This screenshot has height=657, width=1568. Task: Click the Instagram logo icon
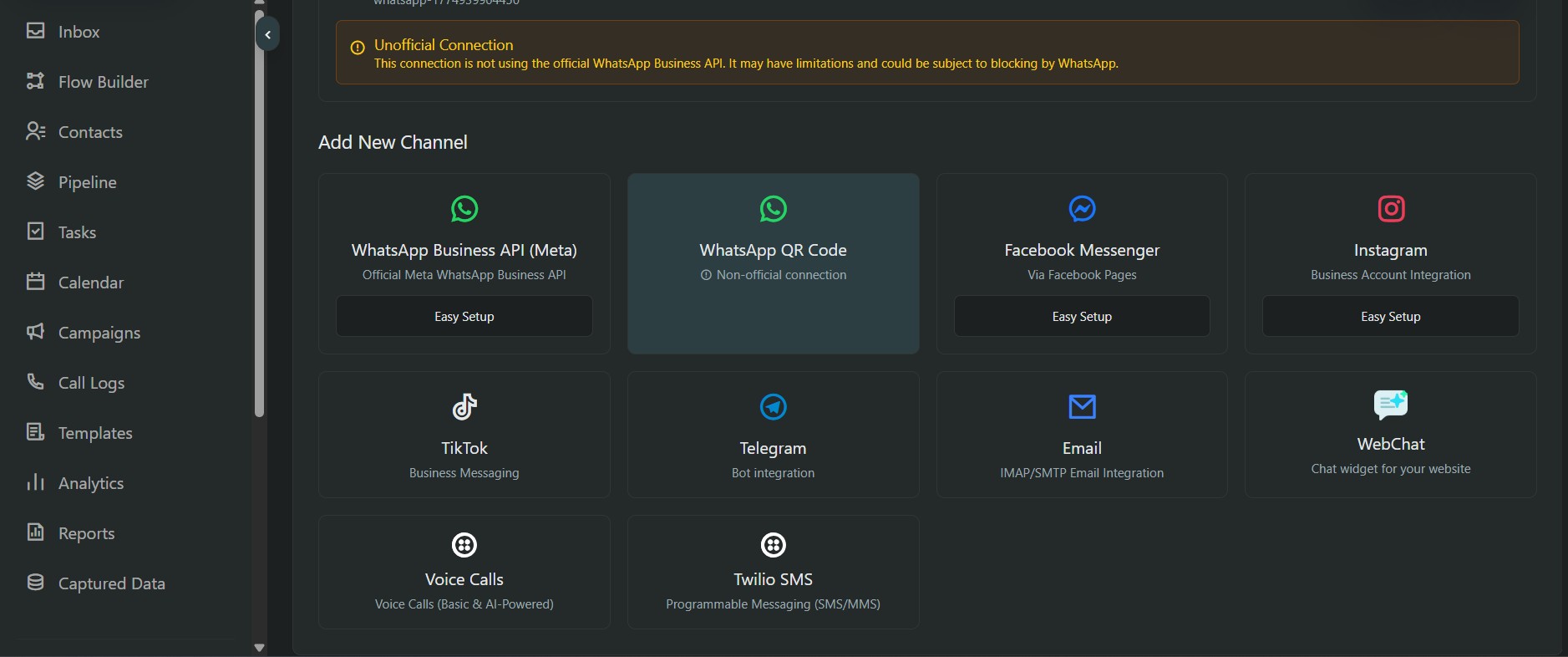click(1391, 209)
